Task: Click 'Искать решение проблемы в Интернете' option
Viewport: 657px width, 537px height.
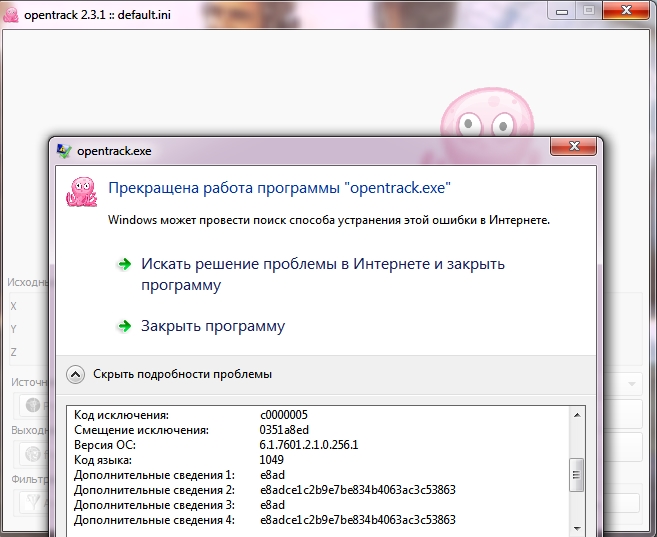Action: tap(323, 274)
